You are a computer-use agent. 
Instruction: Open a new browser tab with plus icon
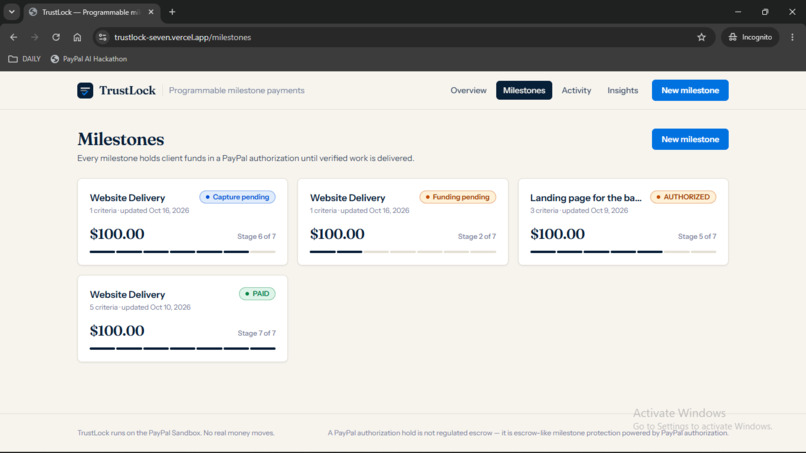(172, 12)
